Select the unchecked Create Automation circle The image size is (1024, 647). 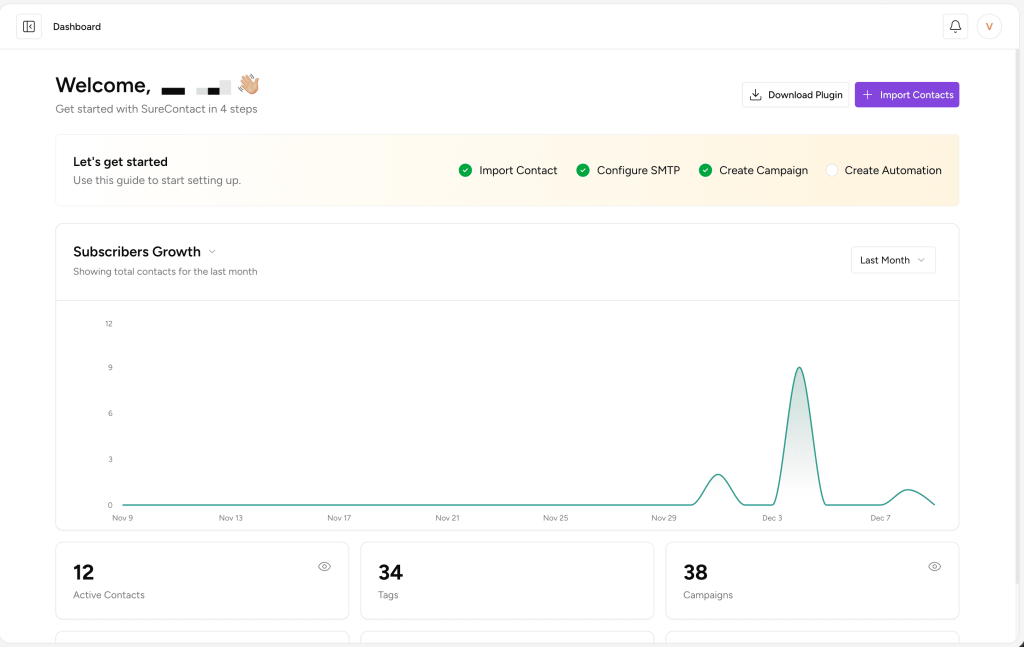[x=831, y=170]
